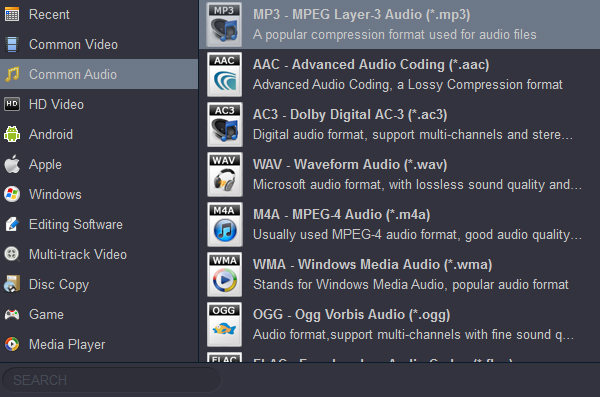Open Editing Software category label

pos(76,224)
